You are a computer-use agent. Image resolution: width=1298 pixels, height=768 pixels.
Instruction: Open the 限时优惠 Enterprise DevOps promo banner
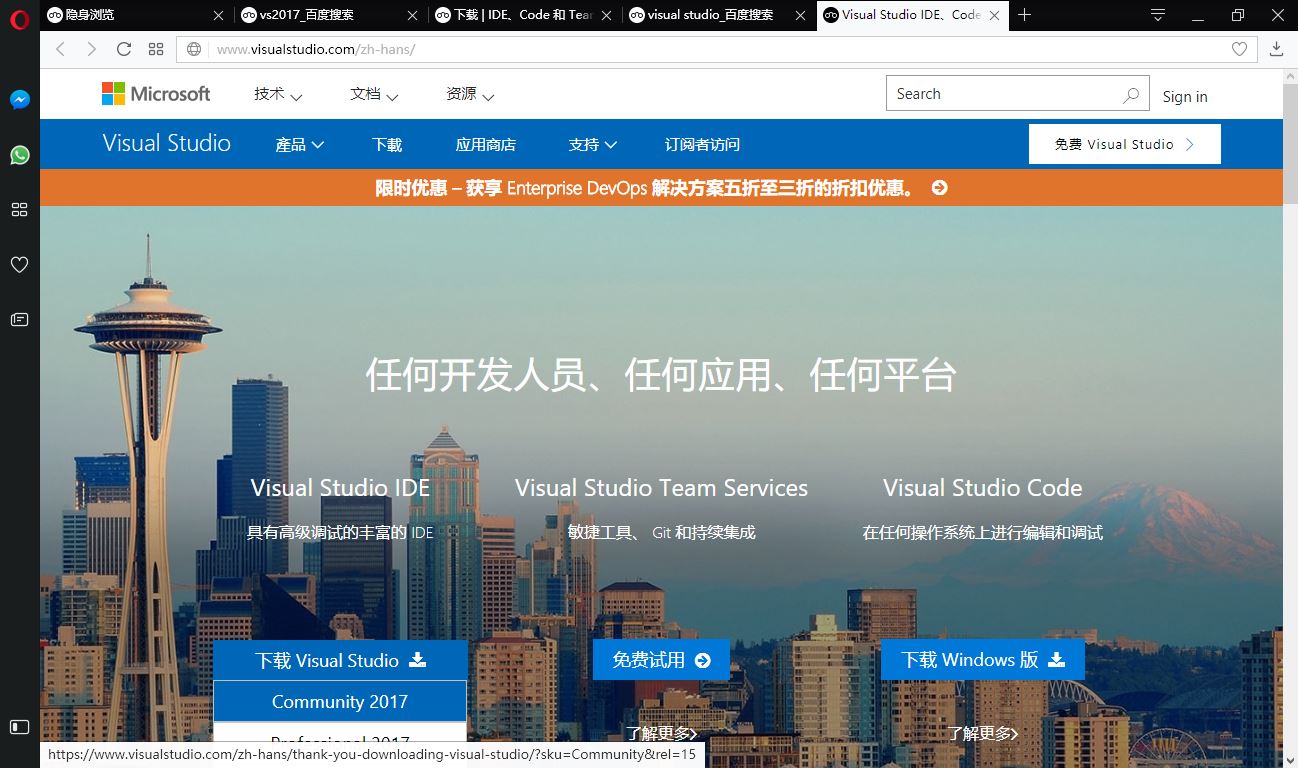tap(661, 188)
